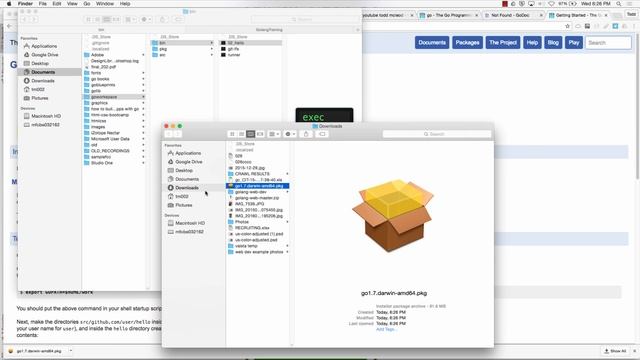This screenshot has height=360, width=640.
Task: Select OLD_RECORDINGS folder in bin window
Action: (x=110, y=151)
